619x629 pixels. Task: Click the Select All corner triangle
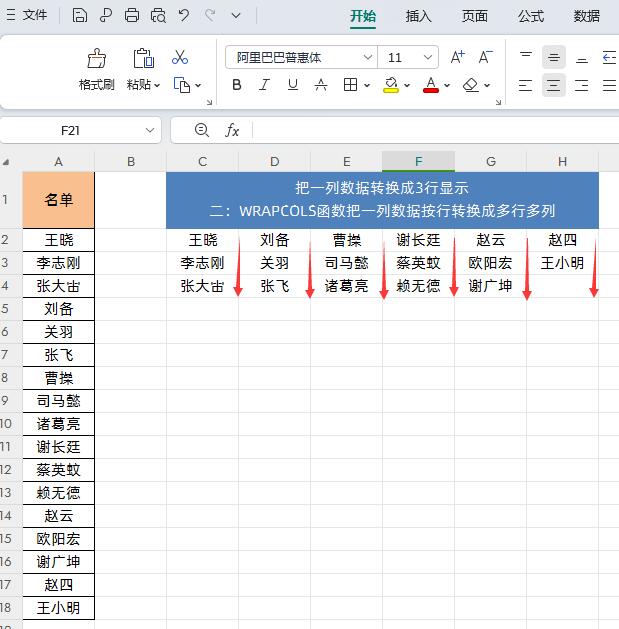6,162
